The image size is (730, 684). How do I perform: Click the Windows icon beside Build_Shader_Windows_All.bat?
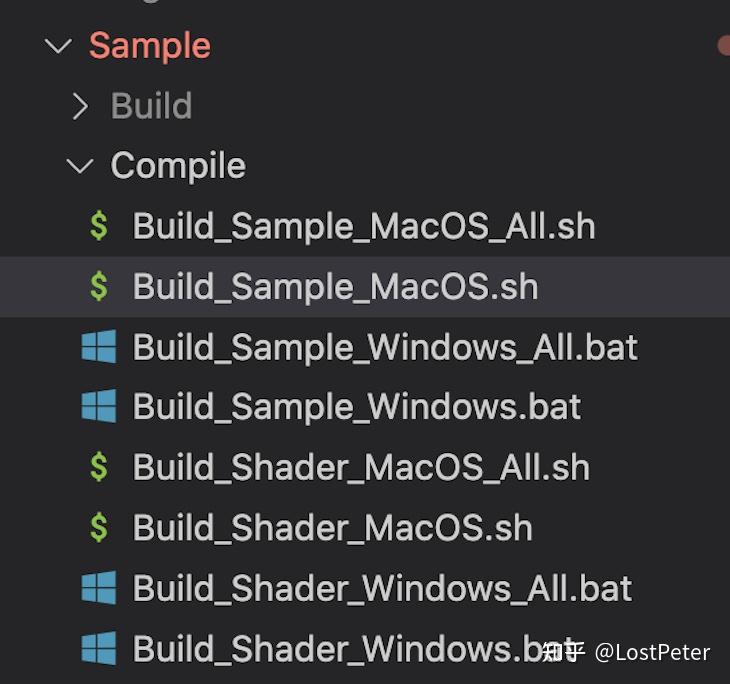[x=99, y=588]
